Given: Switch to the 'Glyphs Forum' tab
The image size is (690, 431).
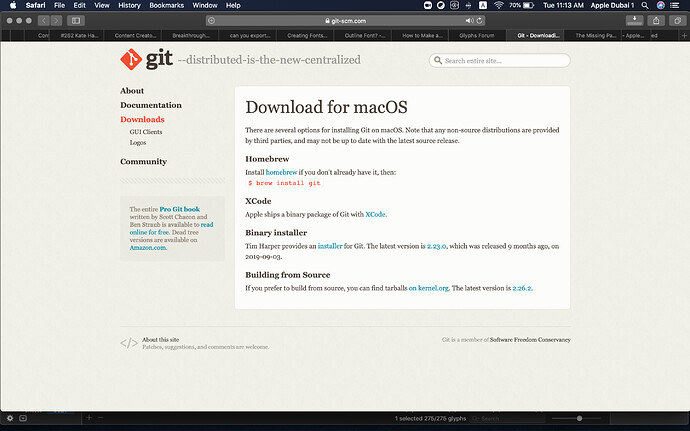Looking at the screenshot, I should pos(477,36).
